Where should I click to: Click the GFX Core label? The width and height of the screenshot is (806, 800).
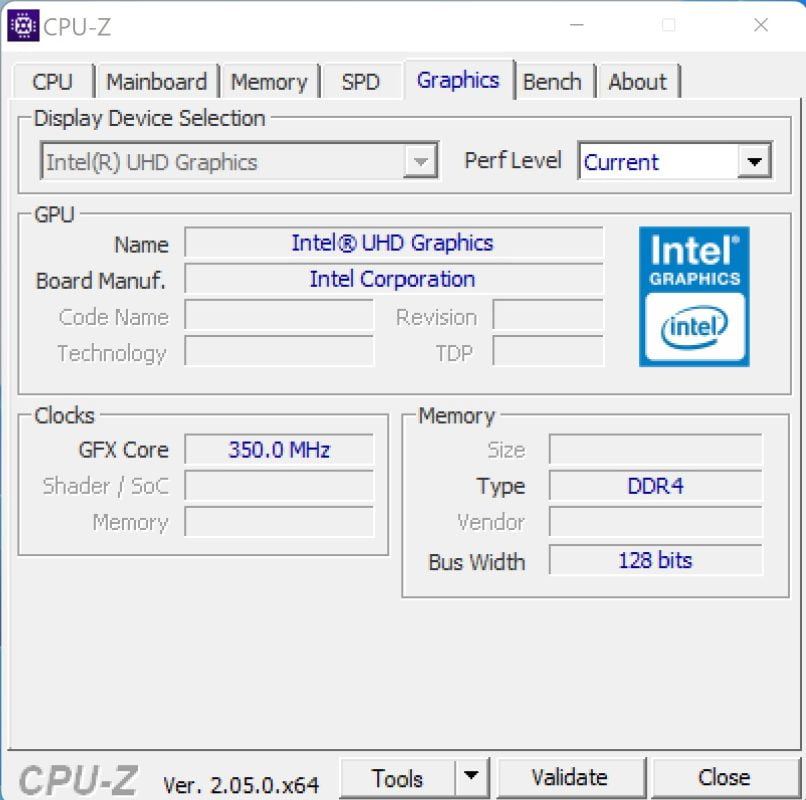click(x=123, y=450)
